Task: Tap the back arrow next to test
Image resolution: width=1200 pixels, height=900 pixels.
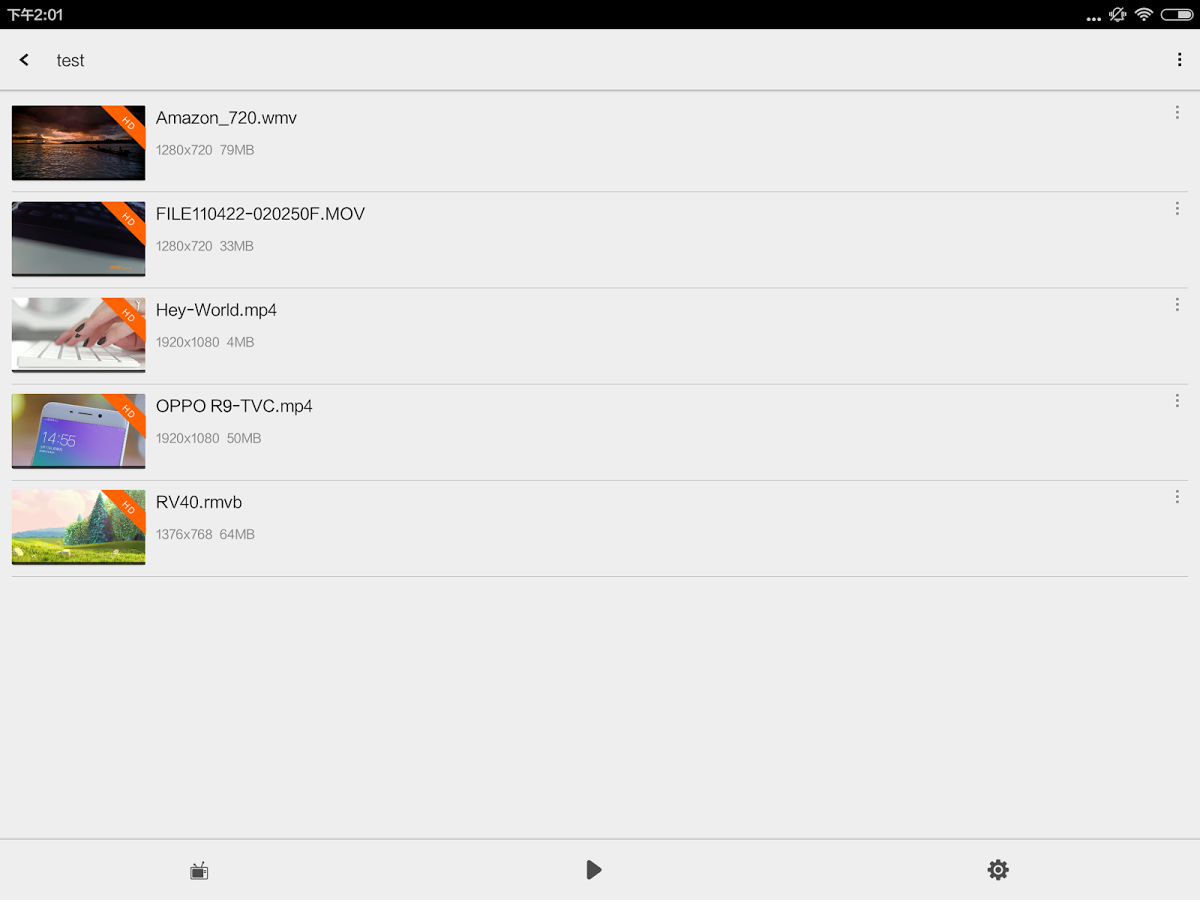Action: click(24, 60)
